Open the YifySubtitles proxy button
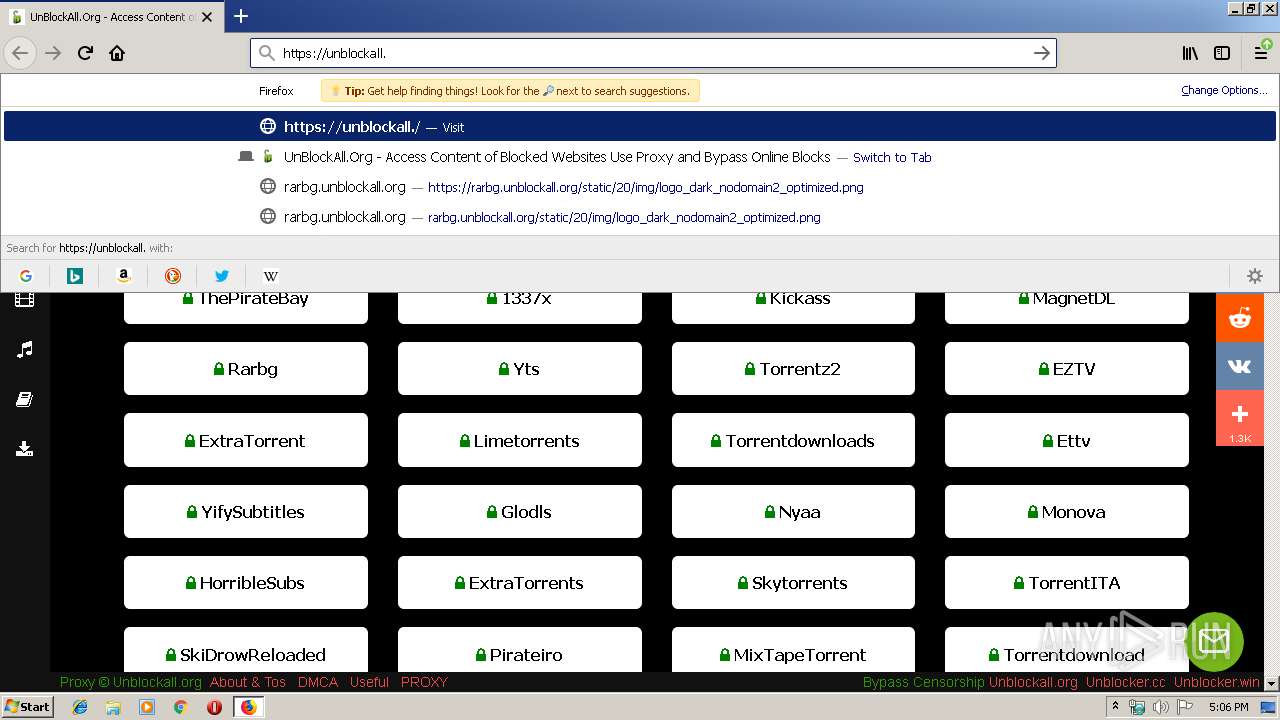 pos(246,511)
